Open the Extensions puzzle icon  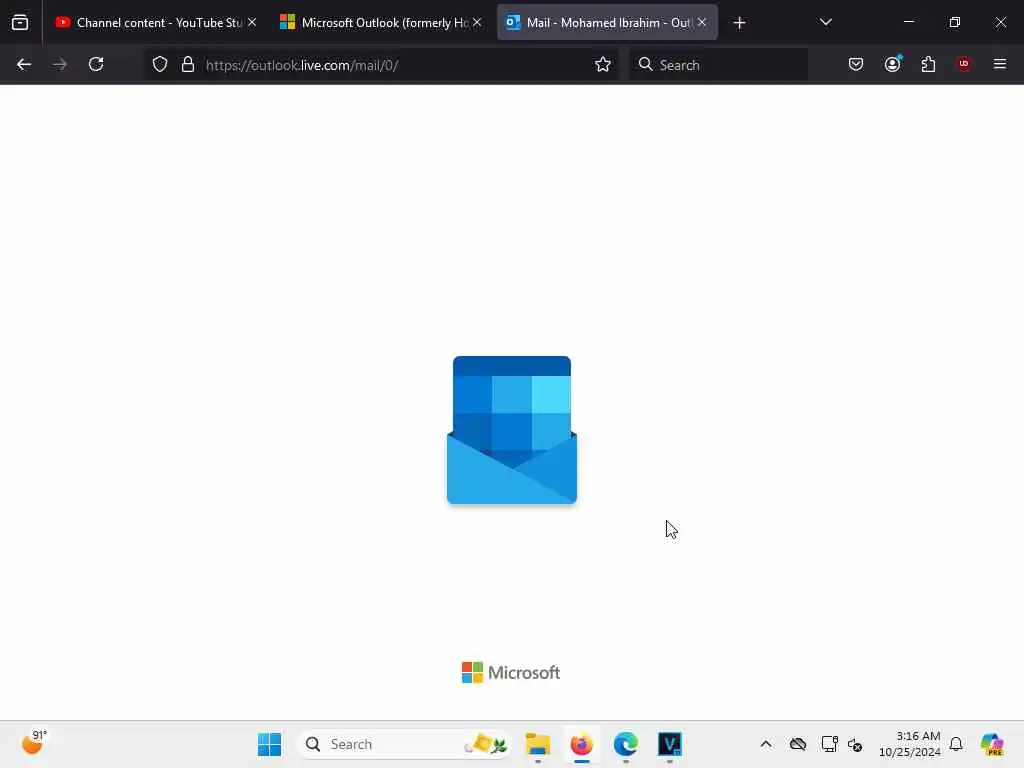[x=928, y=64]
